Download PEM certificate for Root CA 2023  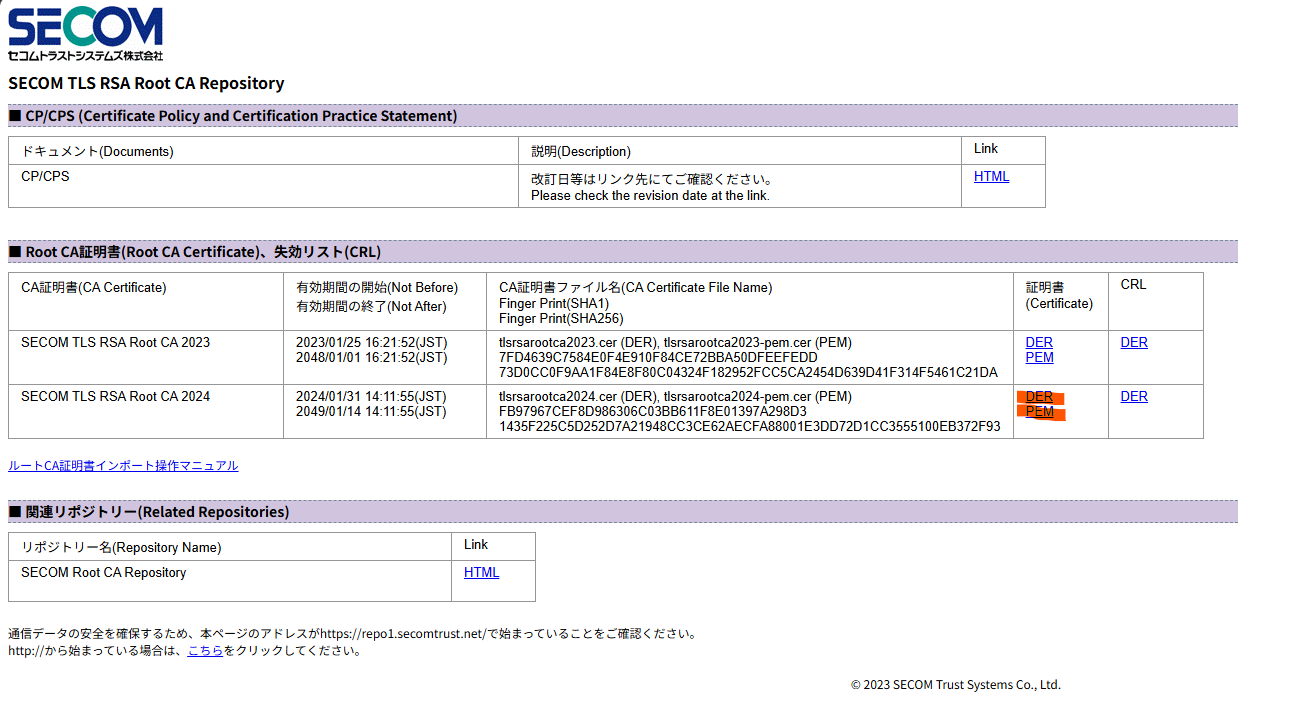1039,357
